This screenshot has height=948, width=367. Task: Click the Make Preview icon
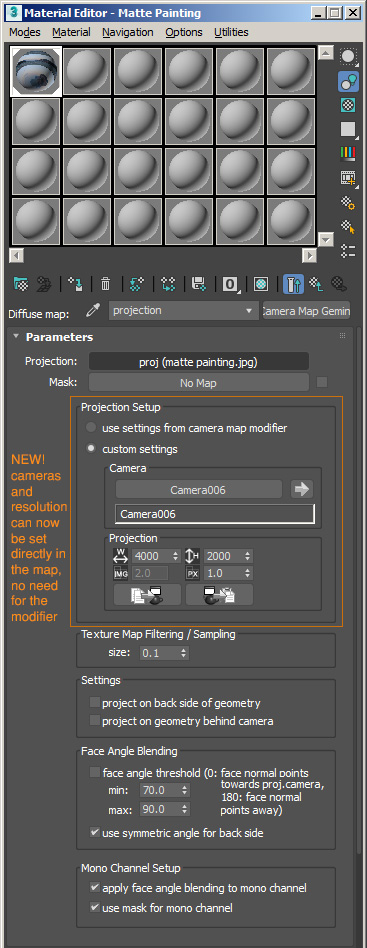(x=348, y=178)
